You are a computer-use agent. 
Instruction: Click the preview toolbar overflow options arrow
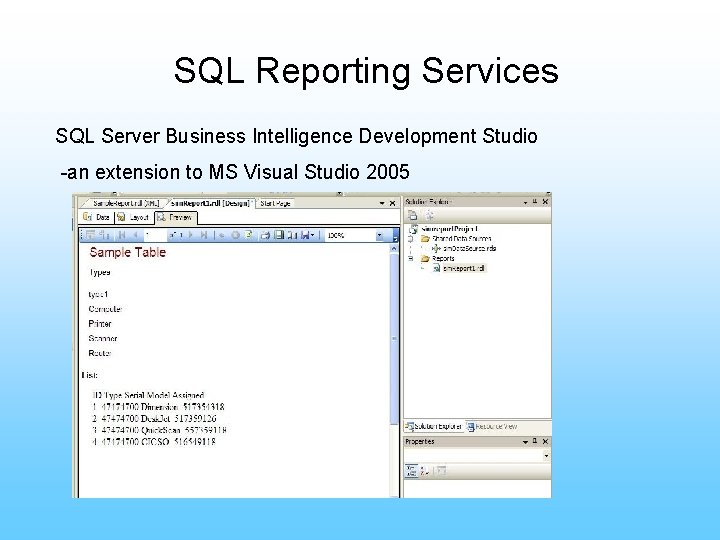click(395, 236)
